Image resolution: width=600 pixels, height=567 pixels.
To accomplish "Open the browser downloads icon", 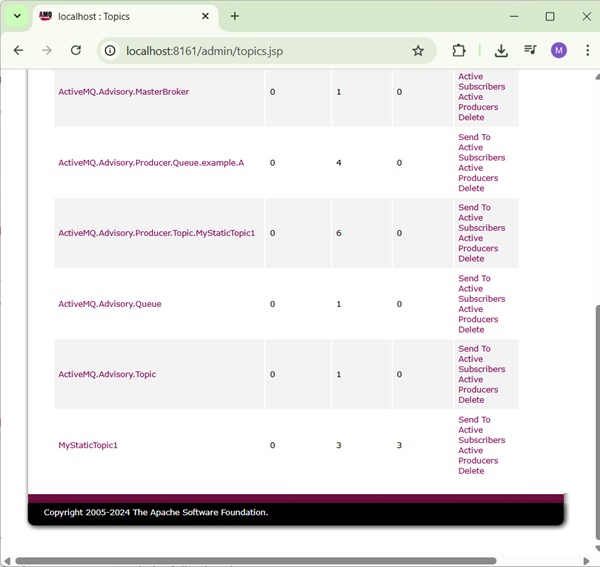I will point(501,51).
